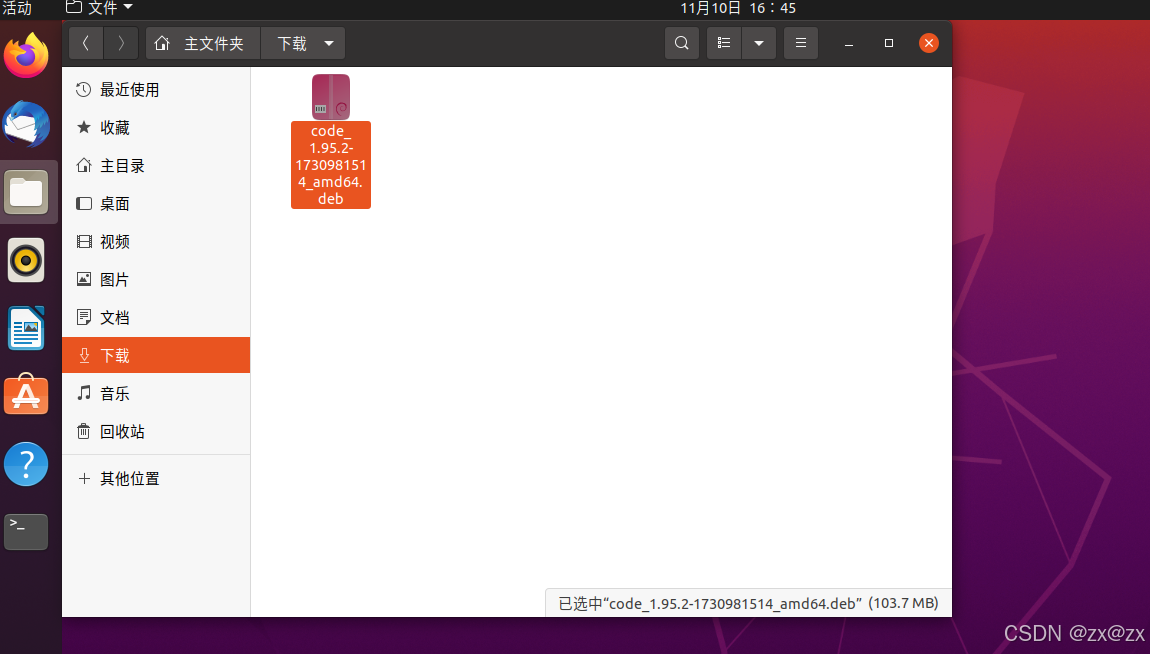1150x654 pixels.
Task: Launch Firefox from the dock
Action: pos(26,56)
